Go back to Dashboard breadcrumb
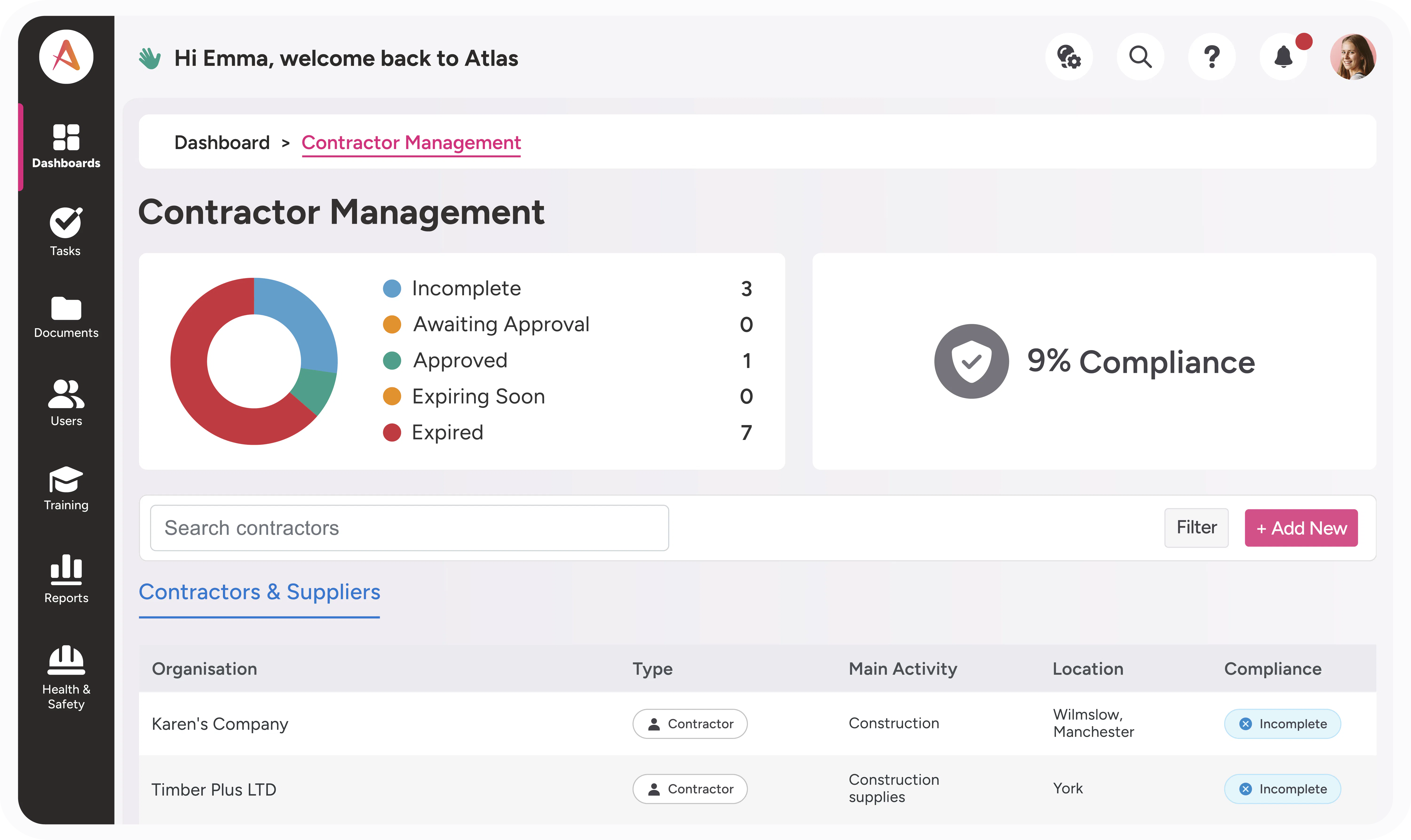This screenshot has width=1411, height=840. pyautogui.click(x=222, y=143)
